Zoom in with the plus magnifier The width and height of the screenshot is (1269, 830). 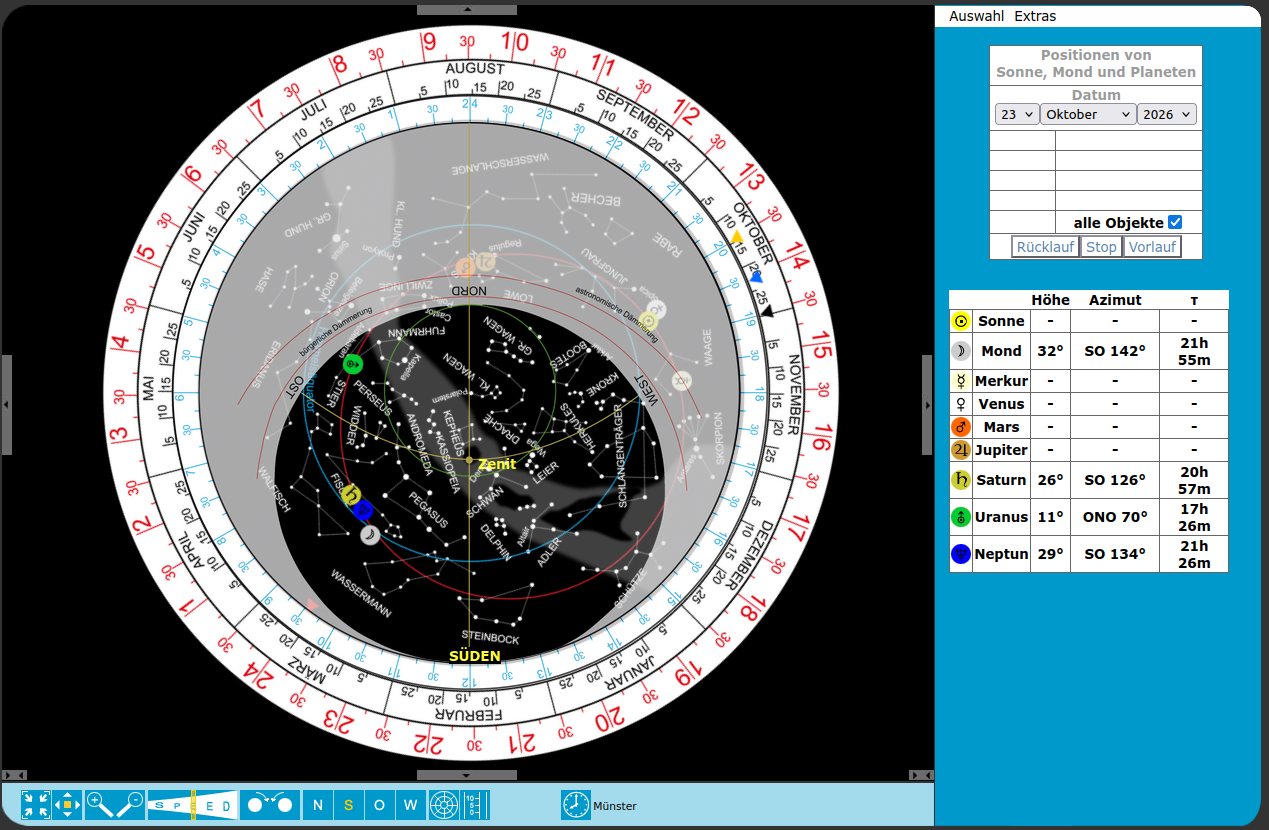click(x=99, y=805)
